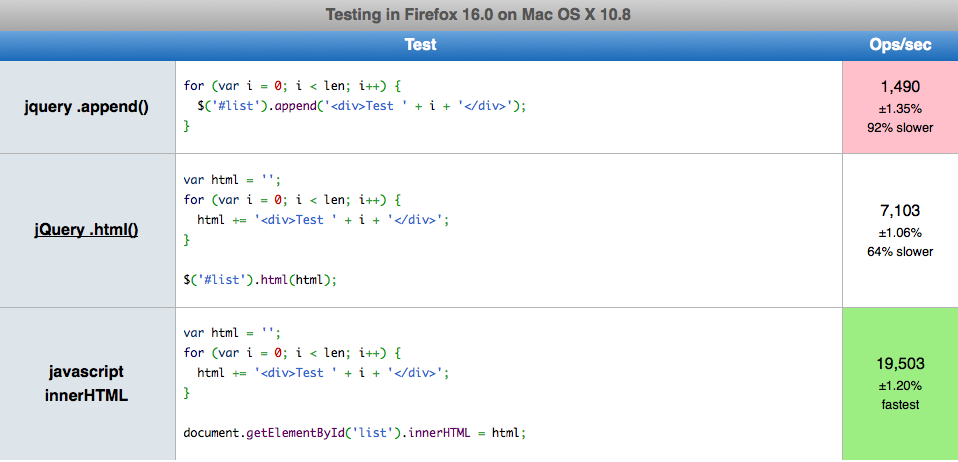Click the 19,503 ops/sec value

pyautogui.click(x=900, y=364)
